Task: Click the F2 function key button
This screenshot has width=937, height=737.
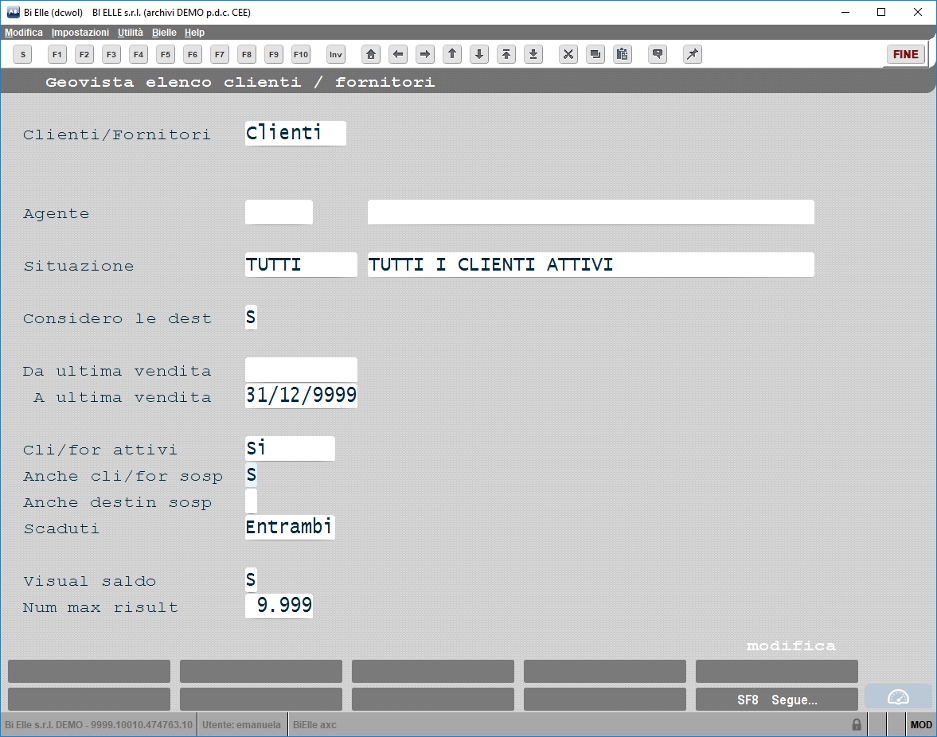Action: [x=84, y=55]
